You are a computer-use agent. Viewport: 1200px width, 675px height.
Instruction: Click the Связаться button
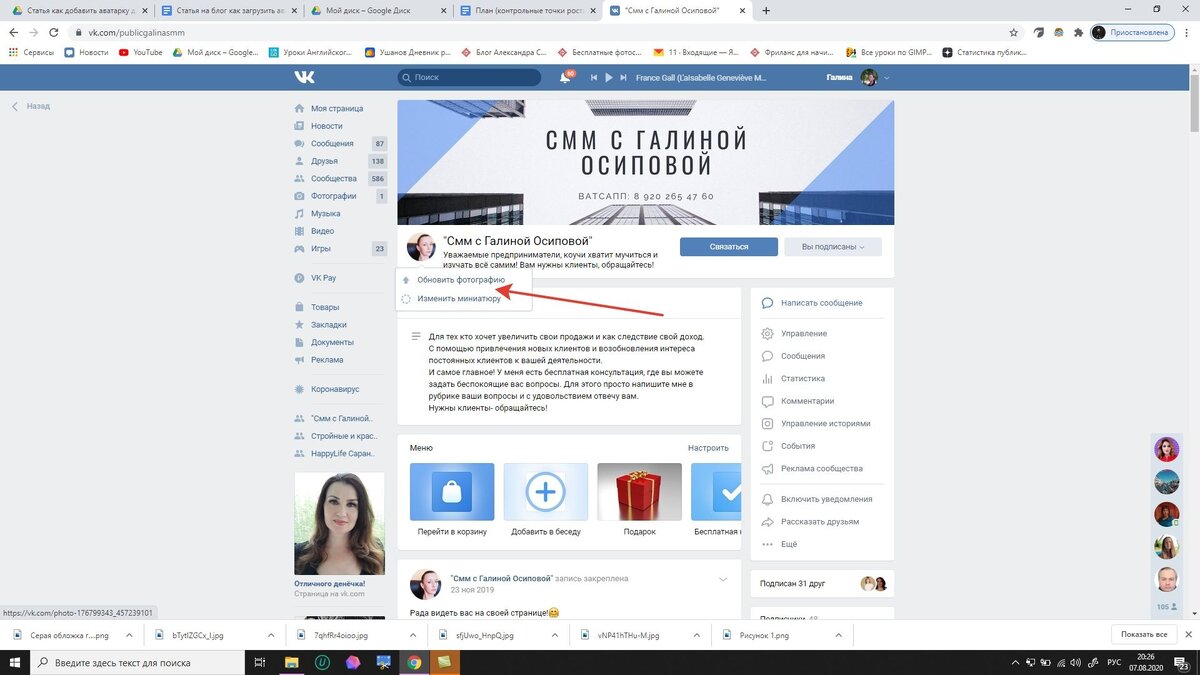pos(728,247)
